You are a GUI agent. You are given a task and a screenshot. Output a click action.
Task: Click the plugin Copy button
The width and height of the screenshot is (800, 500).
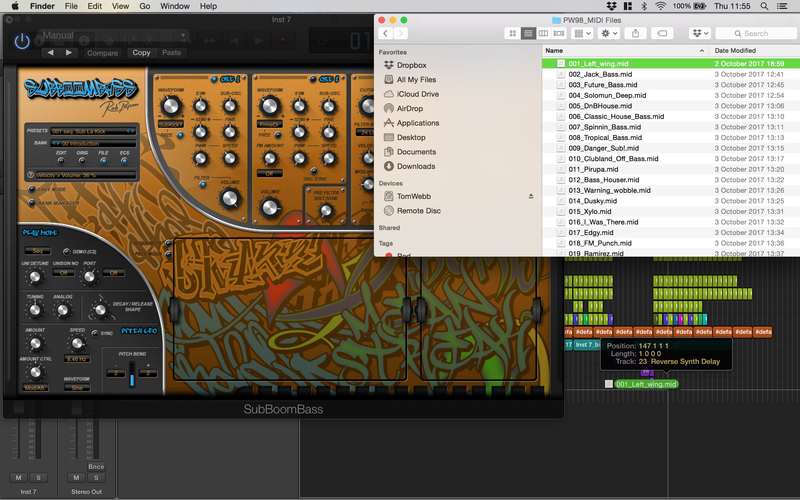(141, 52)
